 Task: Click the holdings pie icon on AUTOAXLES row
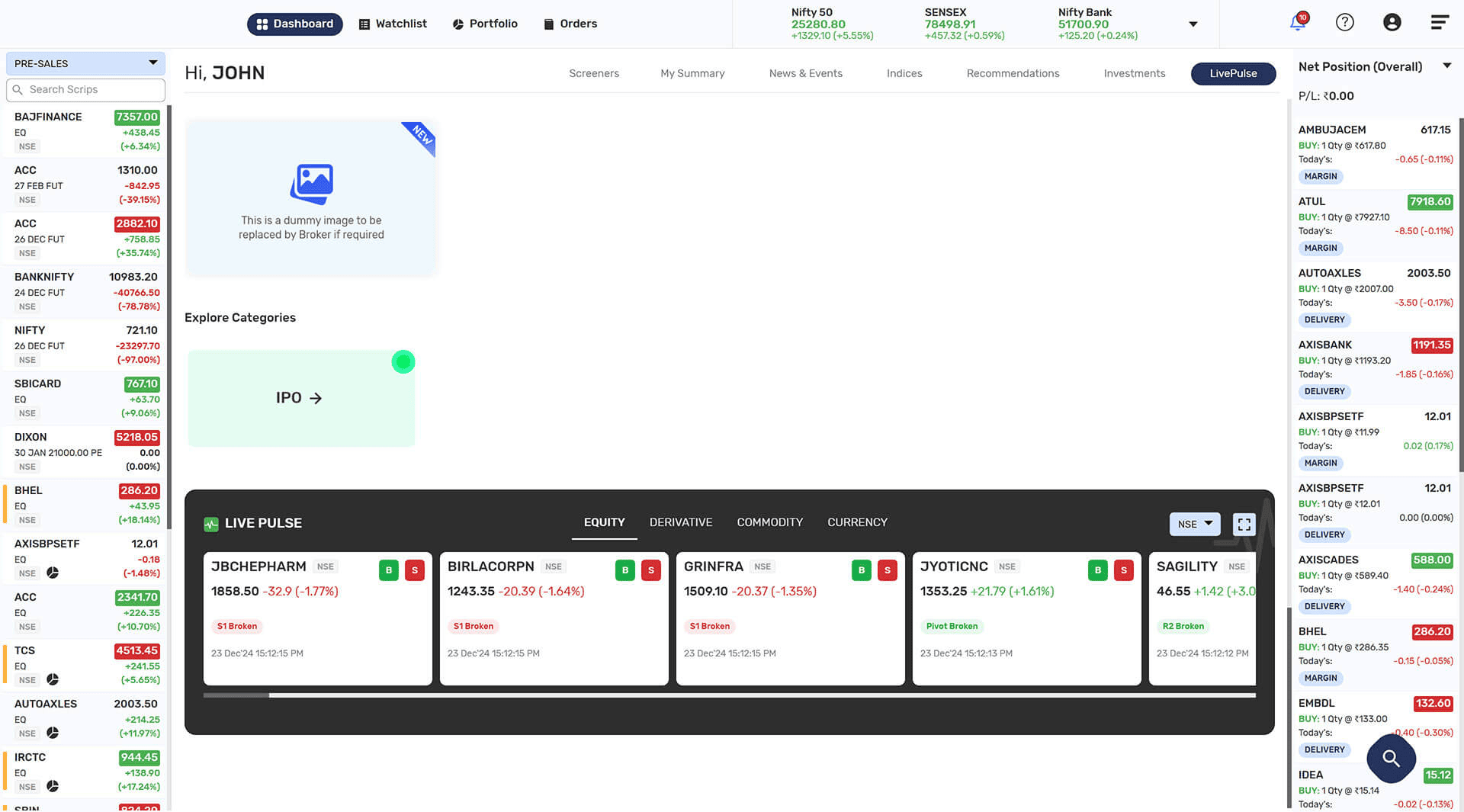(53, 733)
